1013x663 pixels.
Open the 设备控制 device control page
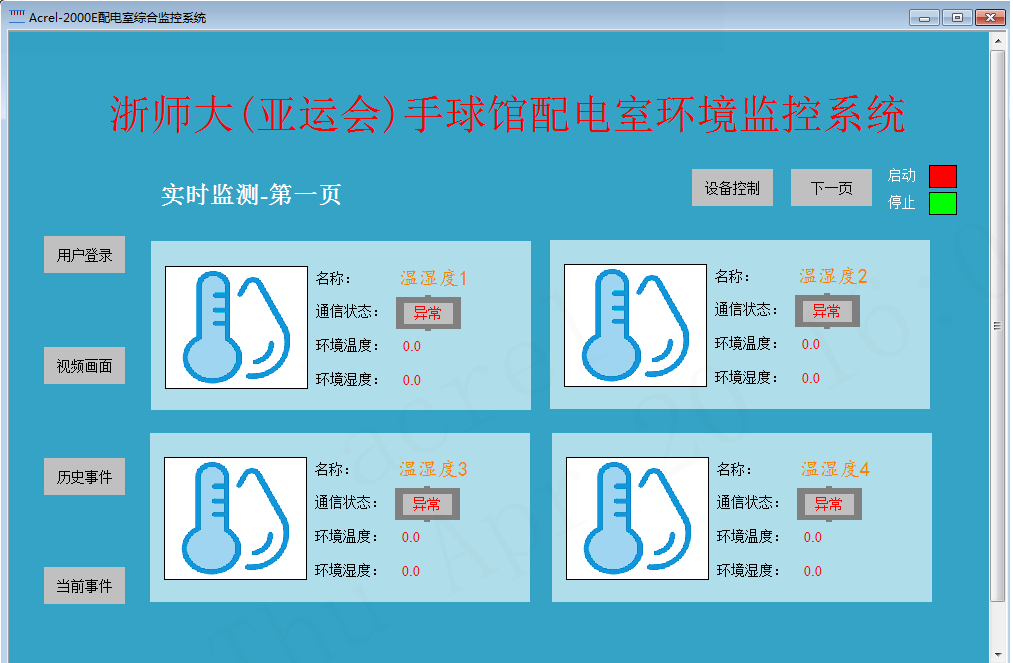(733, 188)
